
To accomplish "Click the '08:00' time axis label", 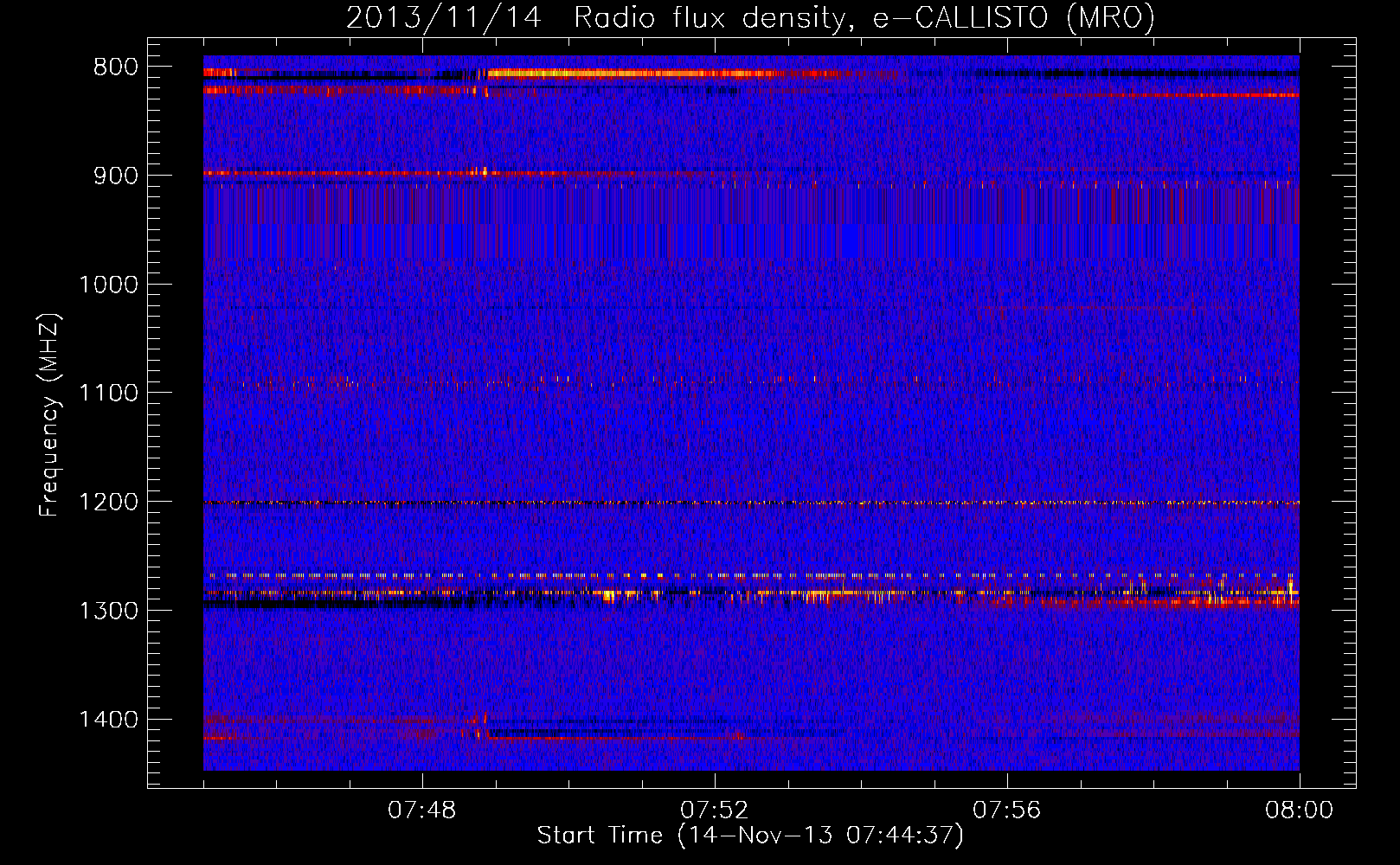I will (1299, 811).
